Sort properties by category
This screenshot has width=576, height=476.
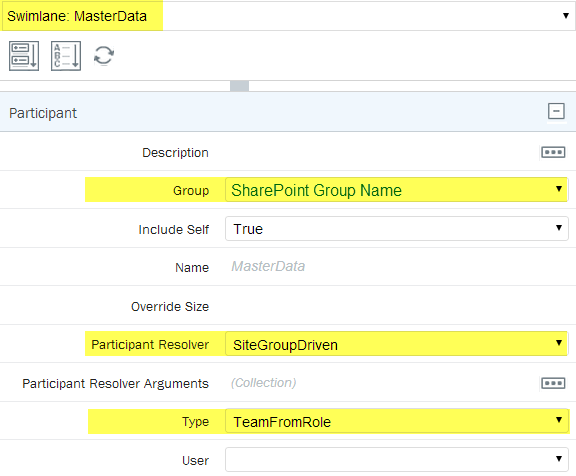click(24, 56)
